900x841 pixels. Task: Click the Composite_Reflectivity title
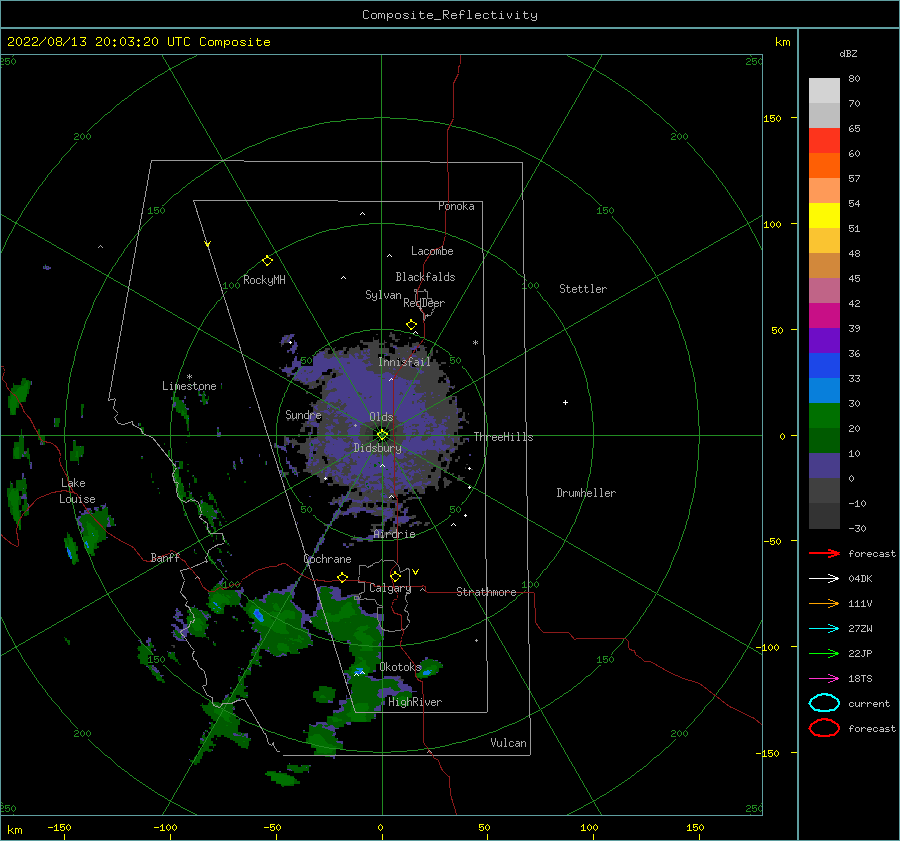450,15
